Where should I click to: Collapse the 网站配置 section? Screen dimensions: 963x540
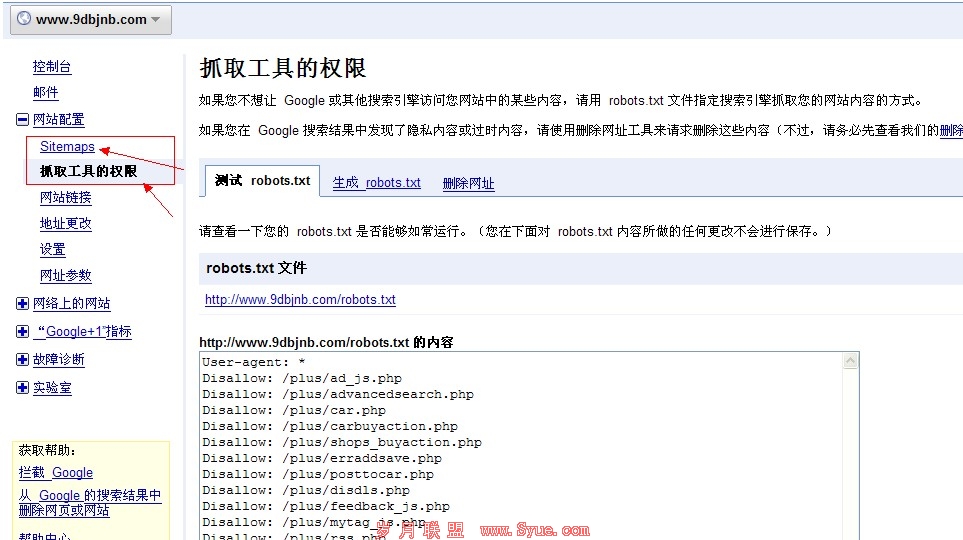pos(22,120)
